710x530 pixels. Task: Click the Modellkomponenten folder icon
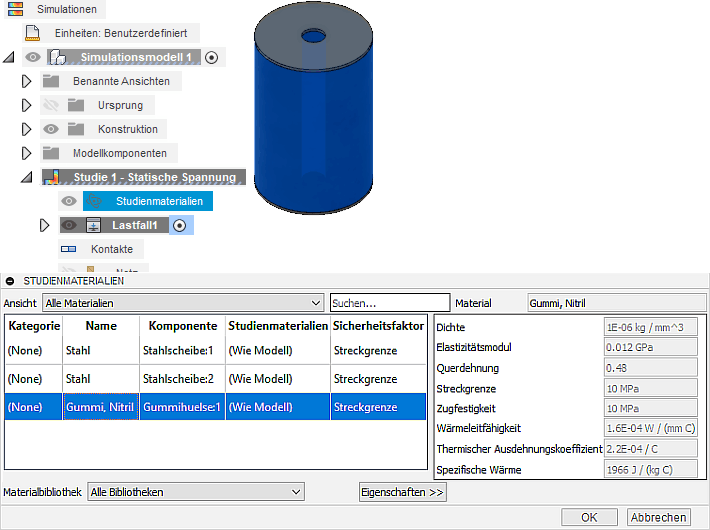click(x=52, y=153)
